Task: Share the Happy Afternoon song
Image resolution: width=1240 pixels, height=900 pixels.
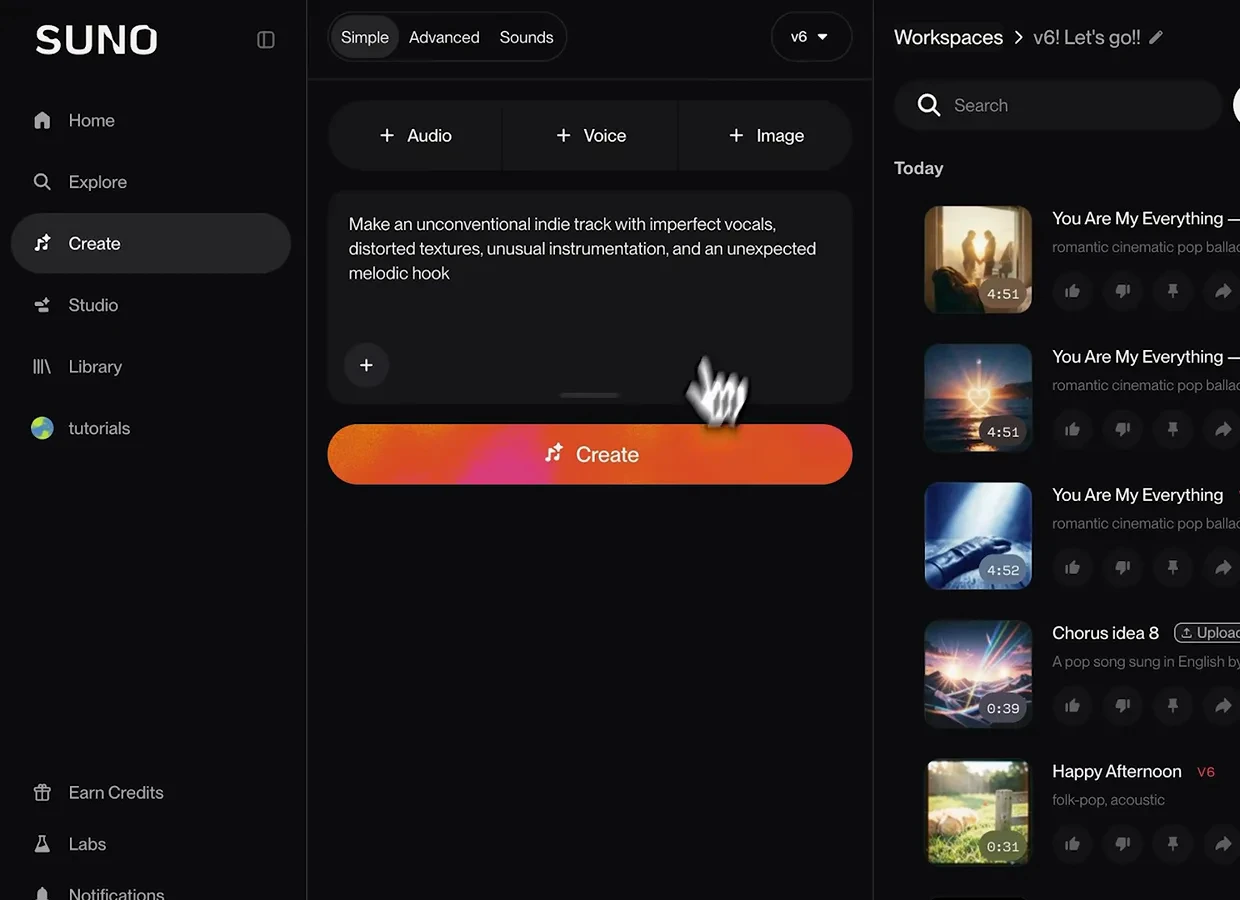Action: [1222, 844]
